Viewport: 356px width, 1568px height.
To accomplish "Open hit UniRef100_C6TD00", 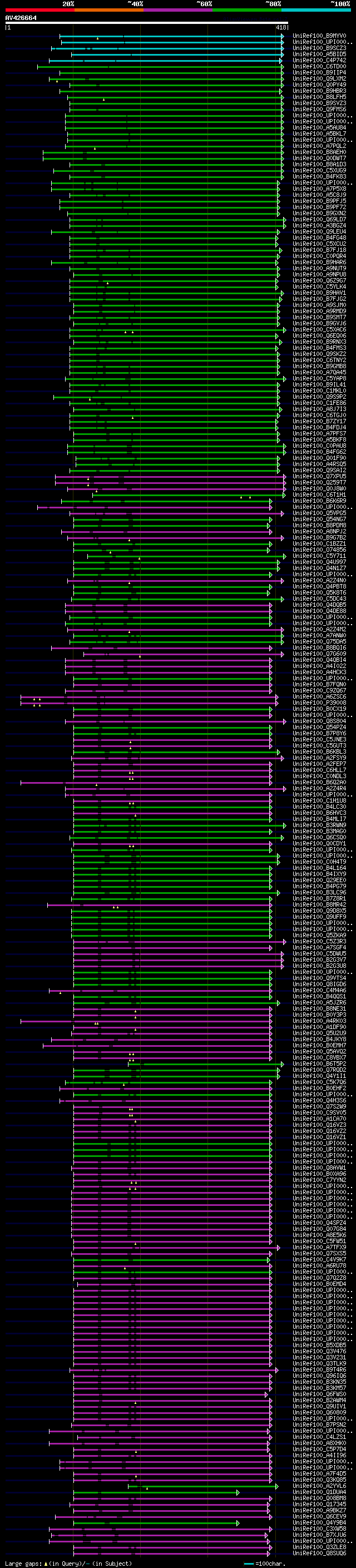I will (319, 66).
